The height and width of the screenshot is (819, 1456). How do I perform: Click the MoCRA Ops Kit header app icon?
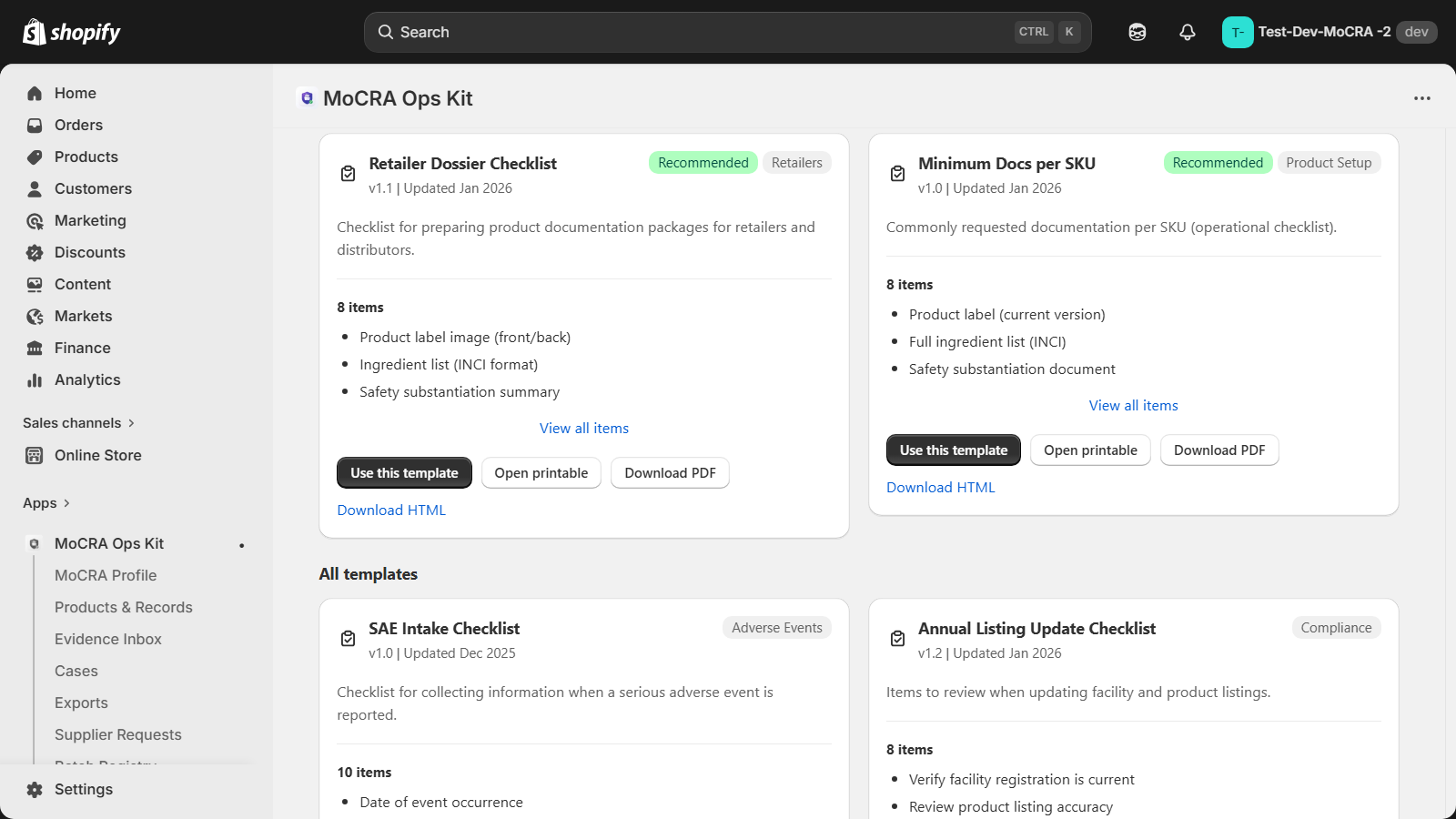(307, 98)
